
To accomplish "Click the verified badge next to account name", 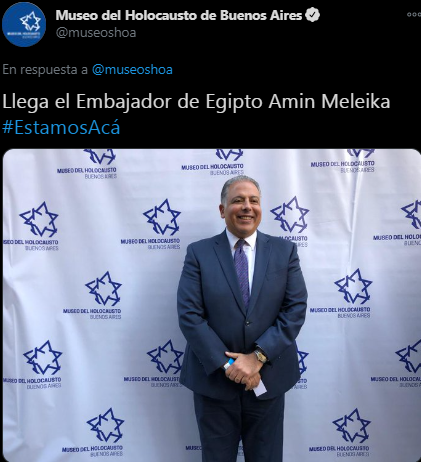I will click(313, 15).
